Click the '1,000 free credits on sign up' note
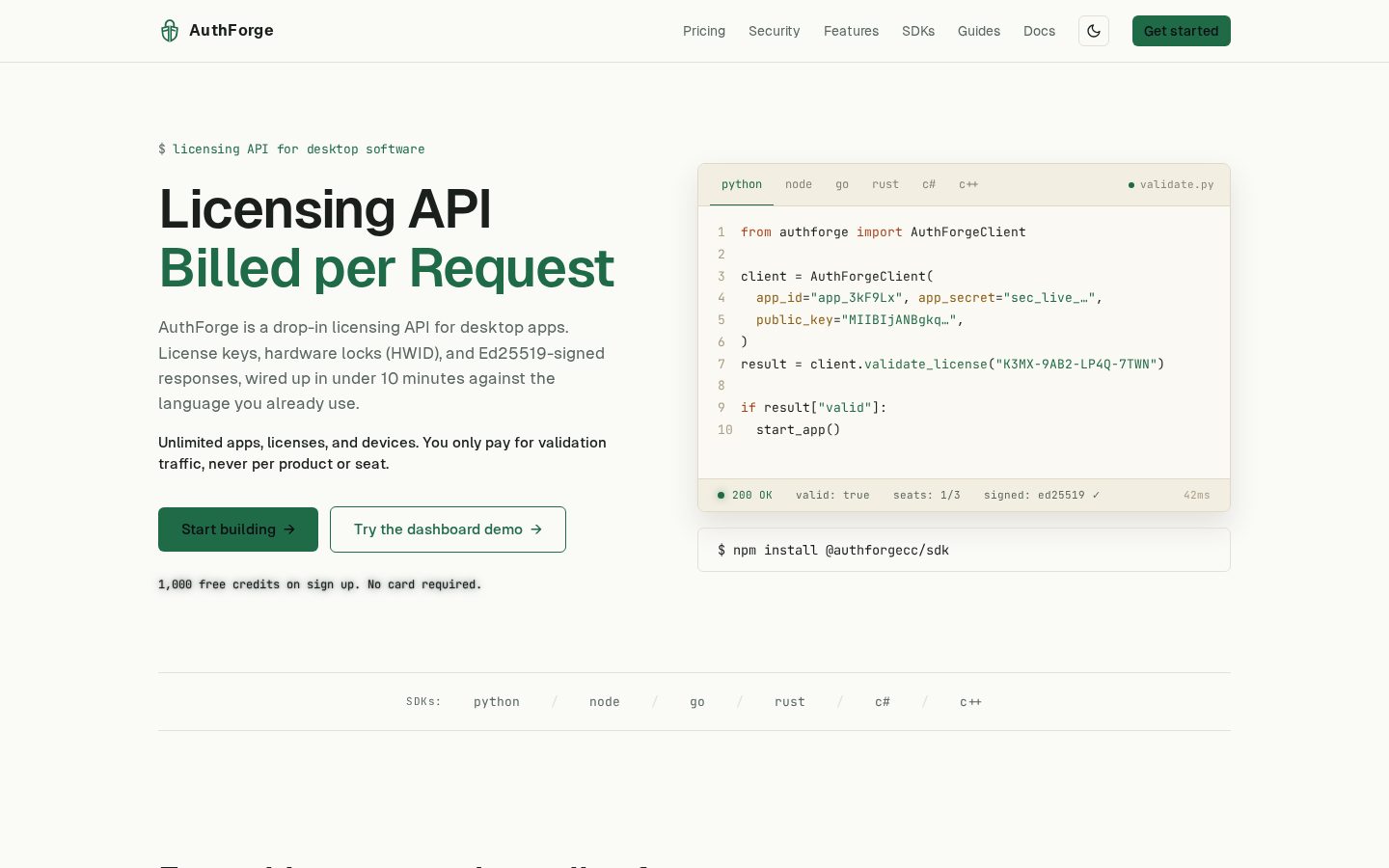 319,584
